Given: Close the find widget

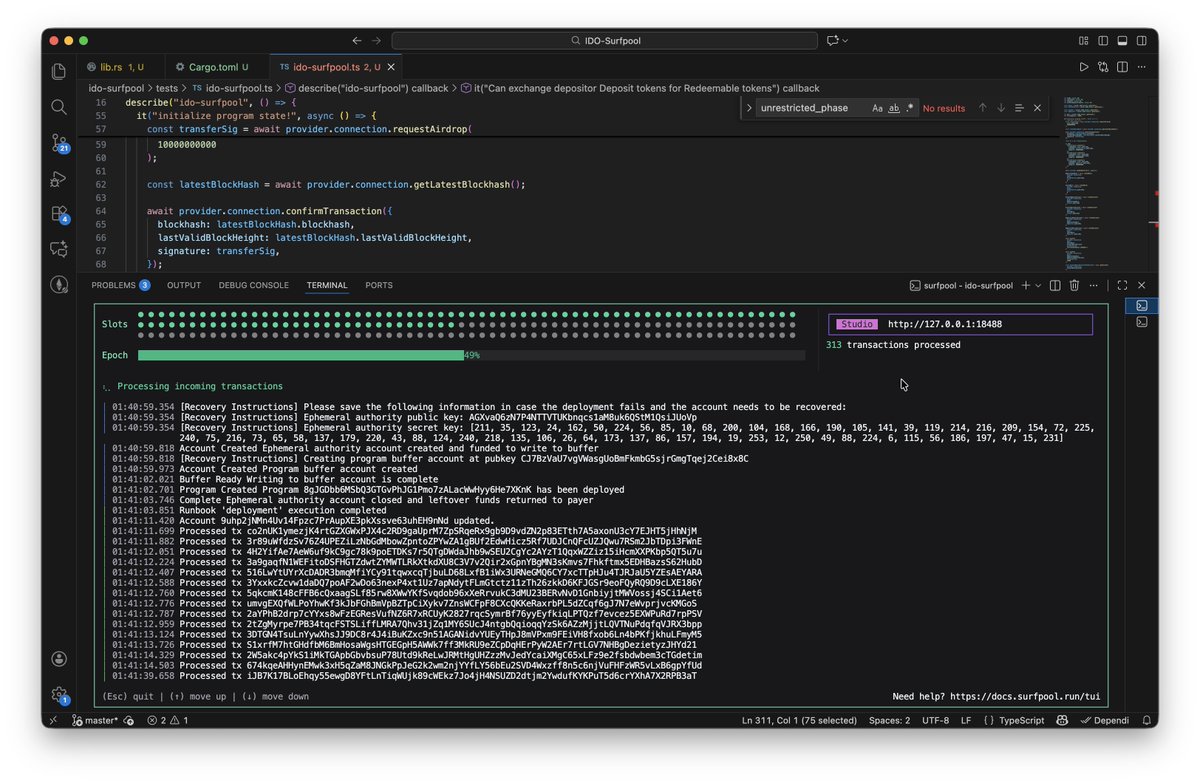Looking at the screenshot, I should [1037, 108].
